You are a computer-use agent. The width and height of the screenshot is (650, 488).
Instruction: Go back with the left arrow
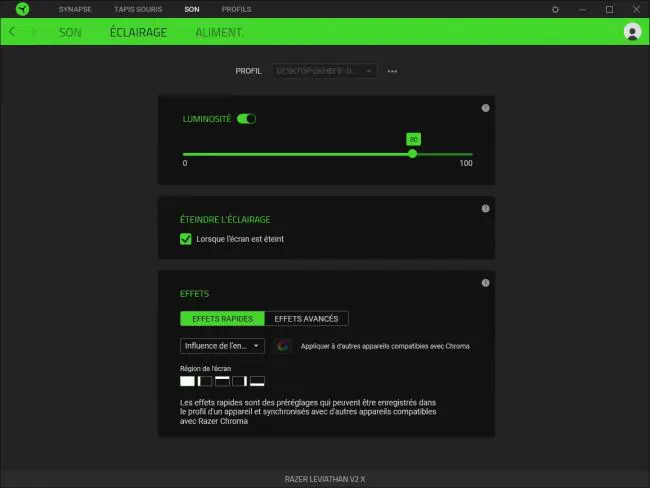click(x=12, y=32)
